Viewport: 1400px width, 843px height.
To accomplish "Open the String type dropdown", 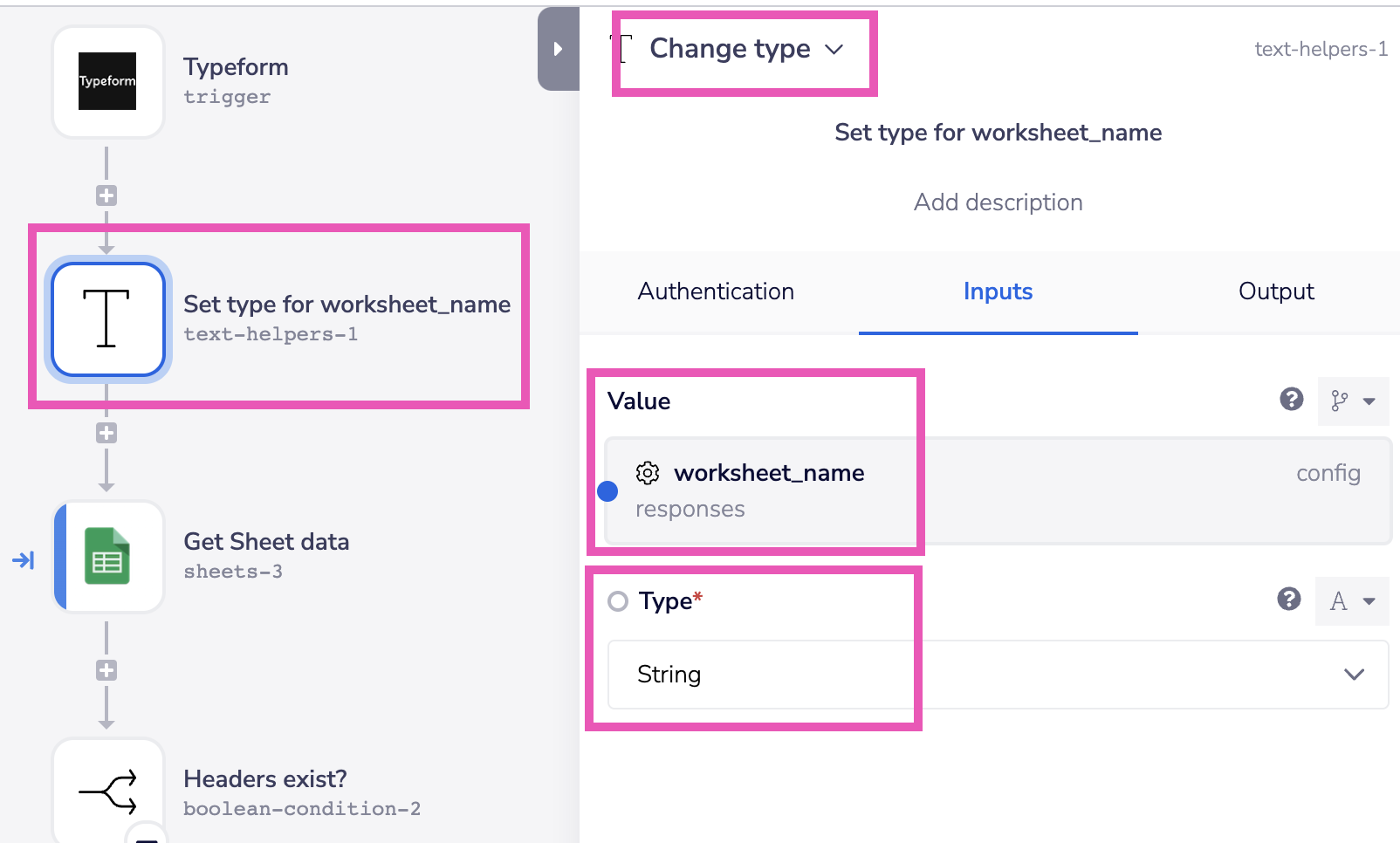I will pos(997,675).
